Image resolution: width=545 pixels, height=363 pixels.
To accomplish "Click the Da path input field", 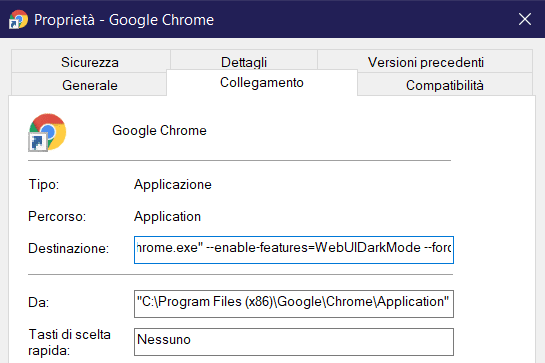I will pos(294,304).
